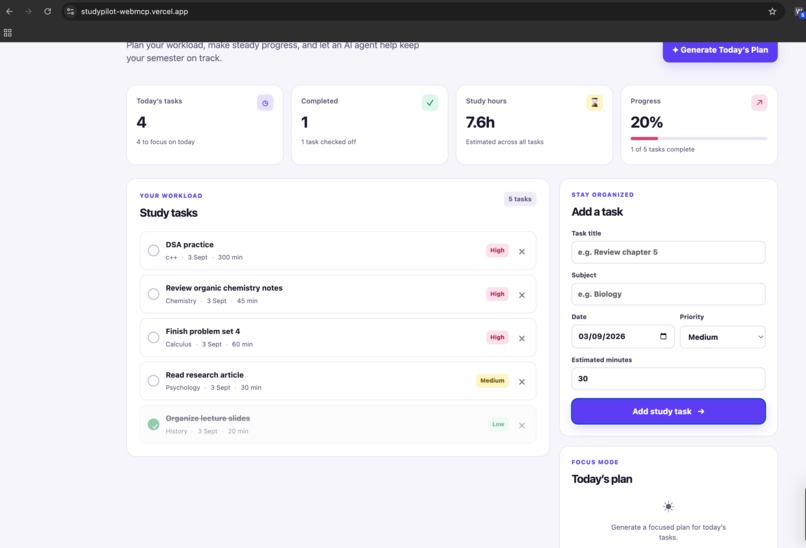The image size is (806, 548).
Task: Click the High badge on Review organic chemistry notes
Action: click(x=497, y=294)
